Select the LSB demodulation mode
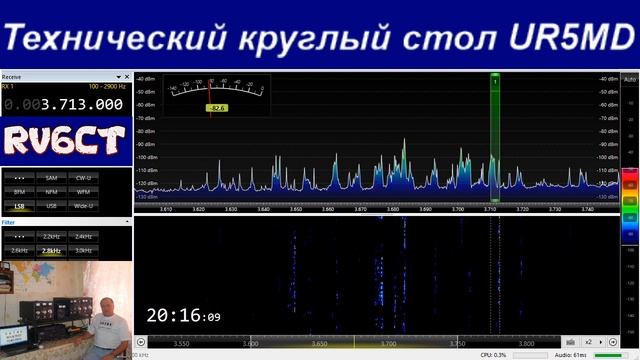This screenshot has width=640, height=360. 19,206
